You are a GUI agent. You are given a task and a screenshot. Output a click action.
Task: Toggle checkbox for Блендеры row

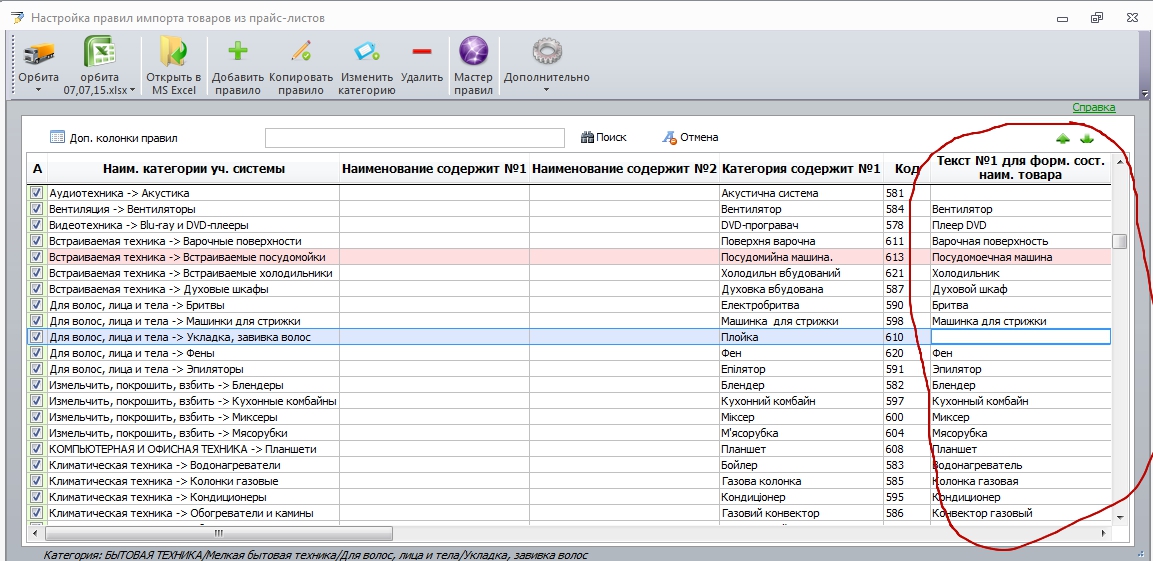37,385
